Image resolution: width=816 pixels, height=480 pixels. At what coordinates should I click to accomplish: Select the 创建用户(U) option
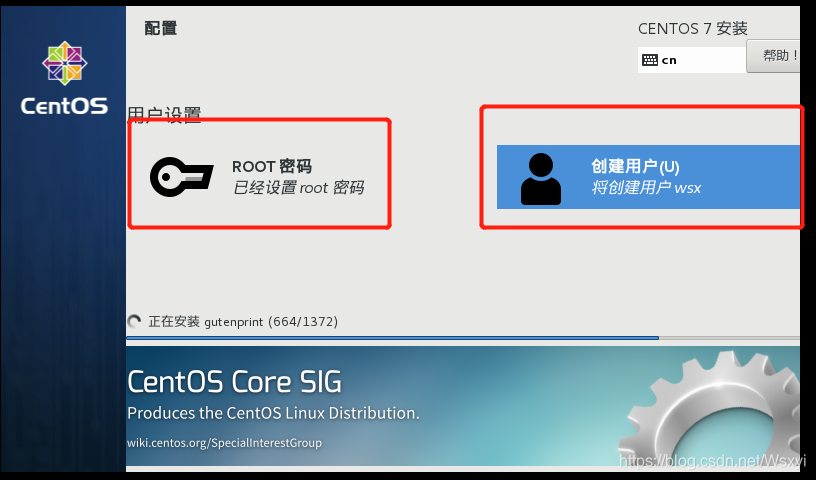[648, 177]
